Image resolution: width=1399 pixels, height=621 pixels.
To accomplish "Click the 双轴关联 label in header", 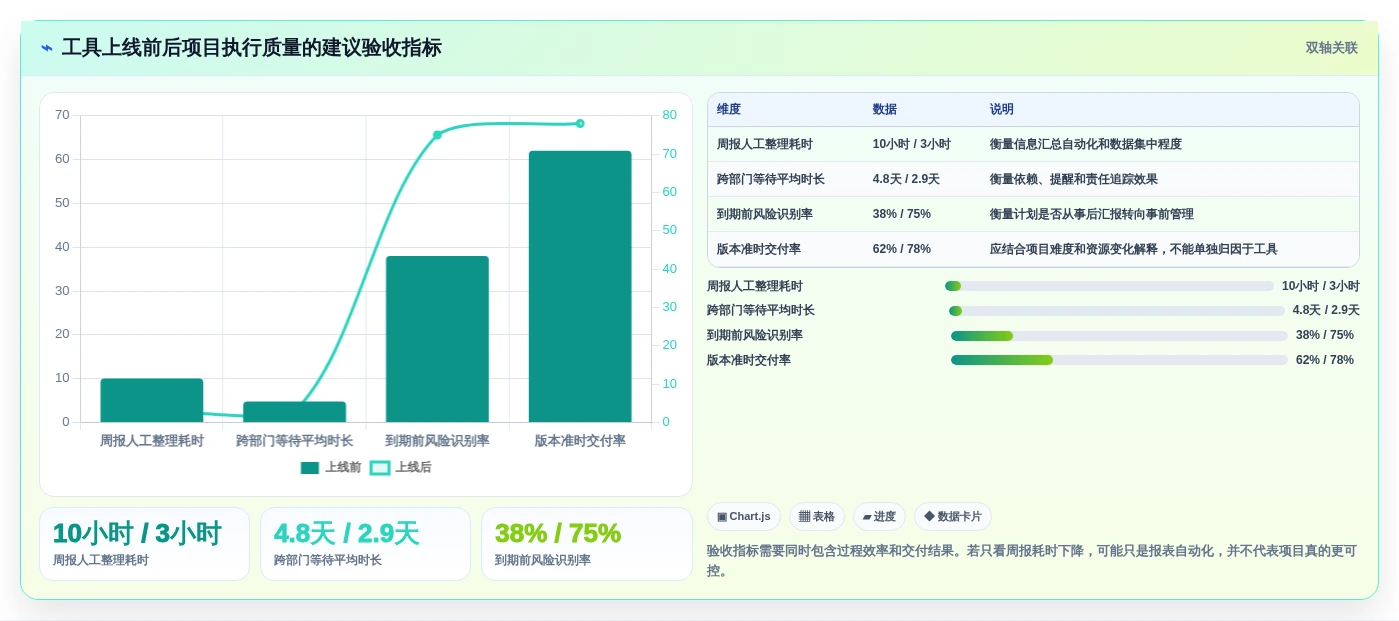I will click(x=1331, y=48).
